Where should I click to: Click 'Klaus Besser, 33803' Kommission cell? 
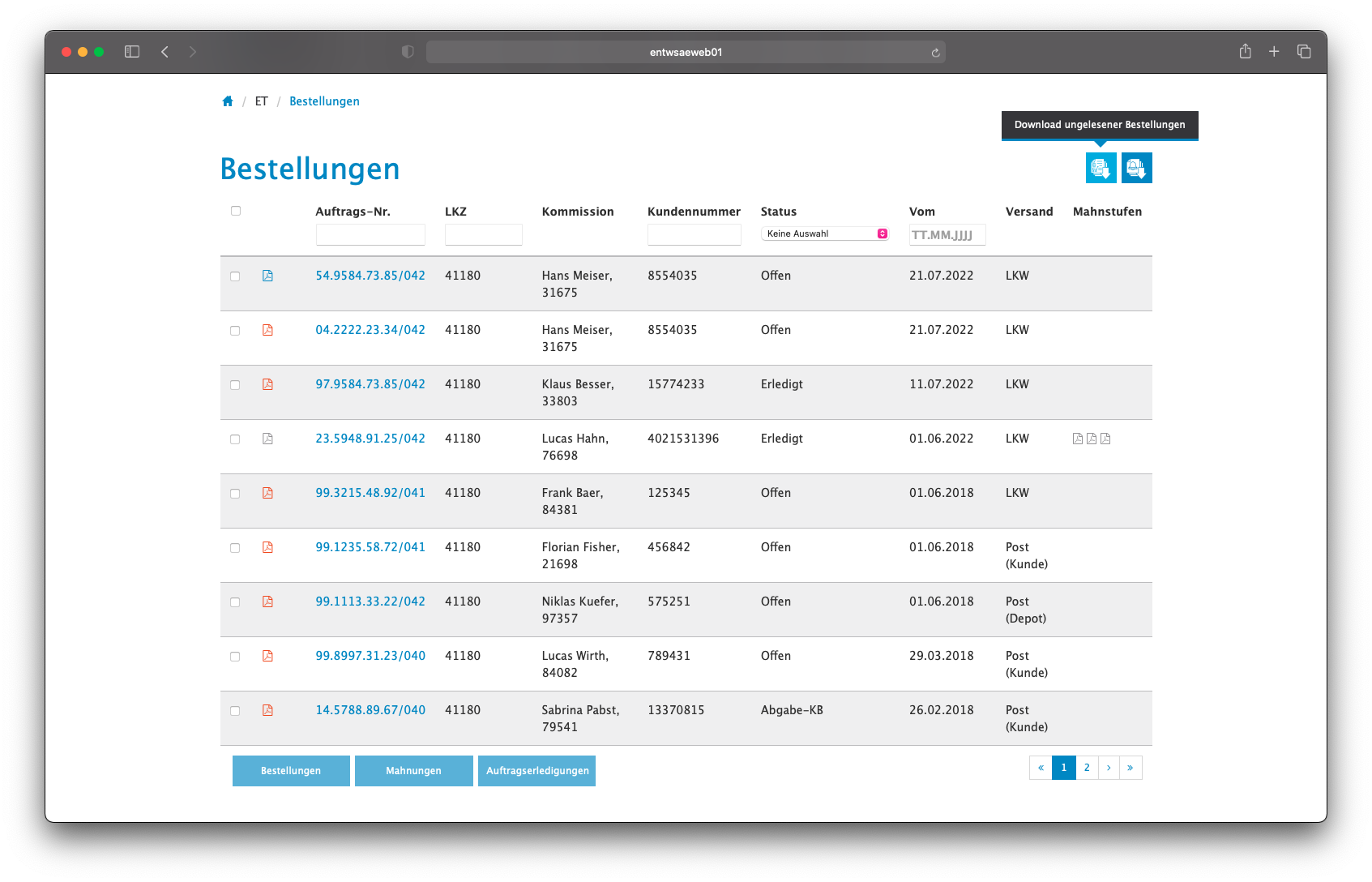578,392
